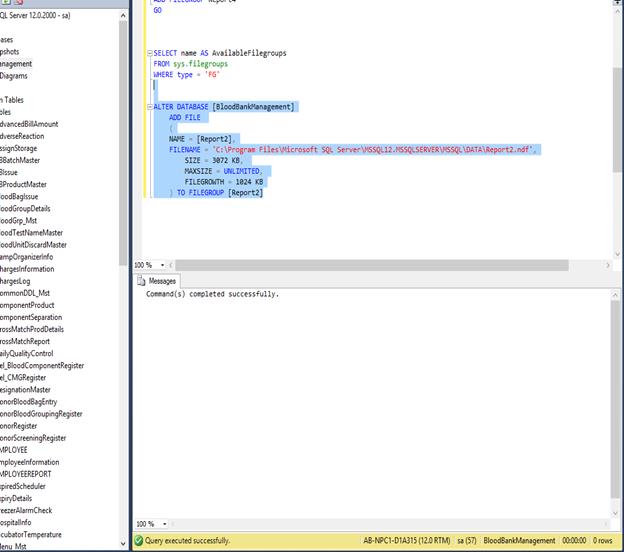Click messages pane scrollbar up arrow
The height and width of the screenshot is (552, 624).
tap(615, 295)
